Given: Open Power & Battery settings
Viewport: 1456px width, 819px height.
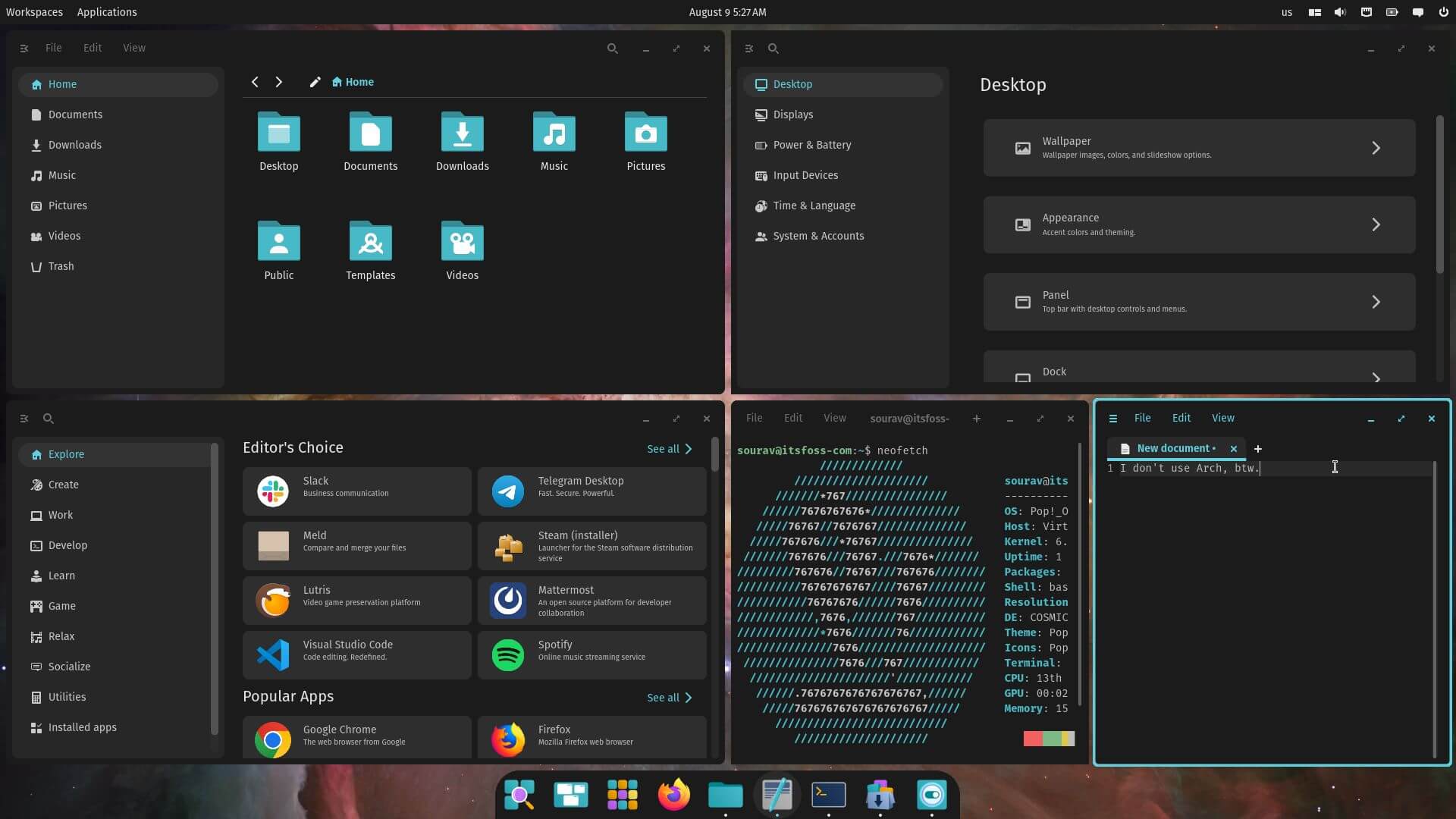Looking at the screenshot, I should pyautogui.click(x=811, y=145).
